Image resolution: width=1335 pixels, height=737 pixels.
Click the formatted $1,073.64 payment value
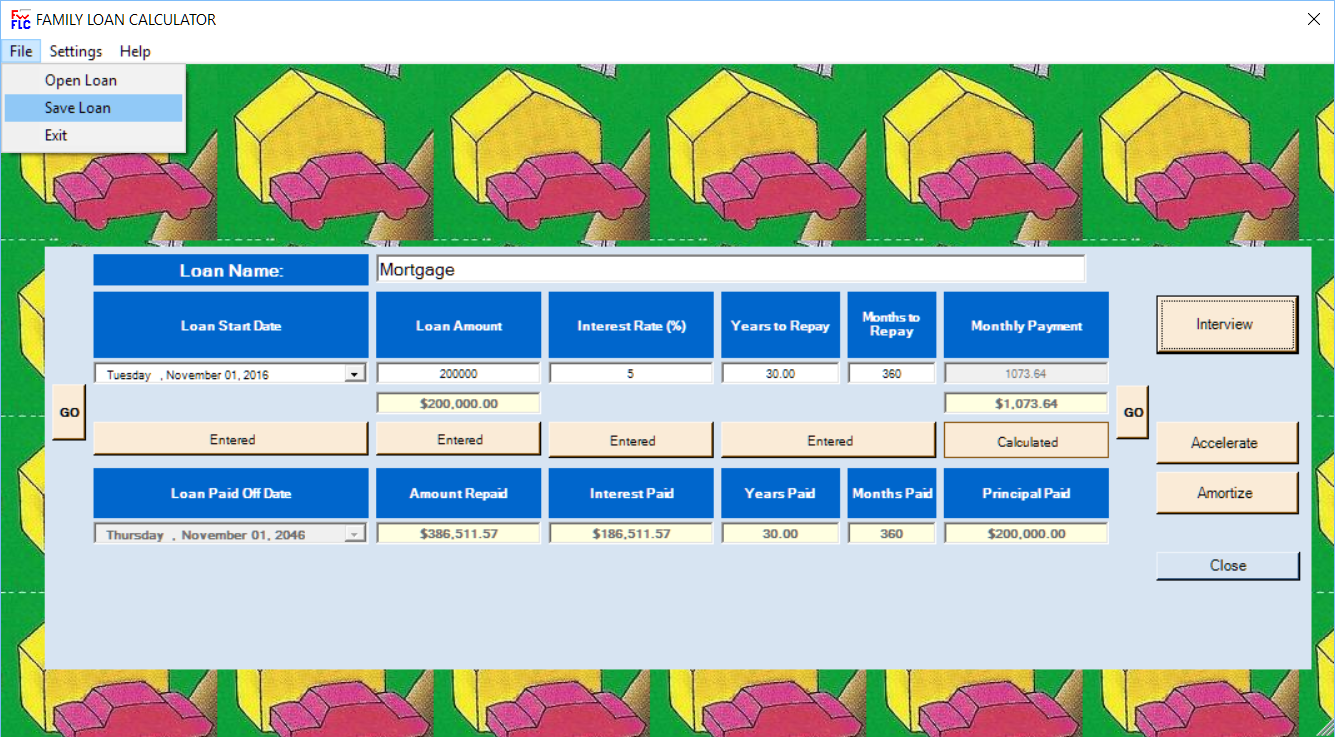tap(1026, 403)
